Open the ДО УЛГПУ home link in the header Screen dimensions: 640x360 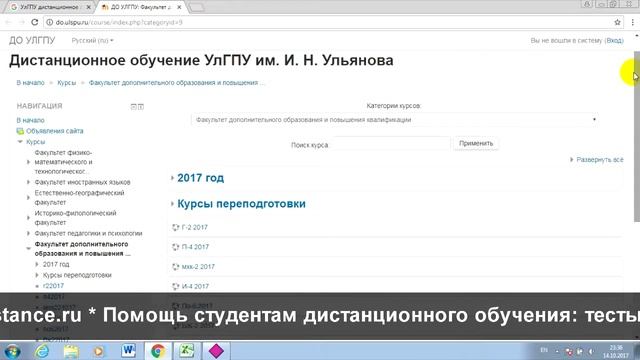point(32,40)
